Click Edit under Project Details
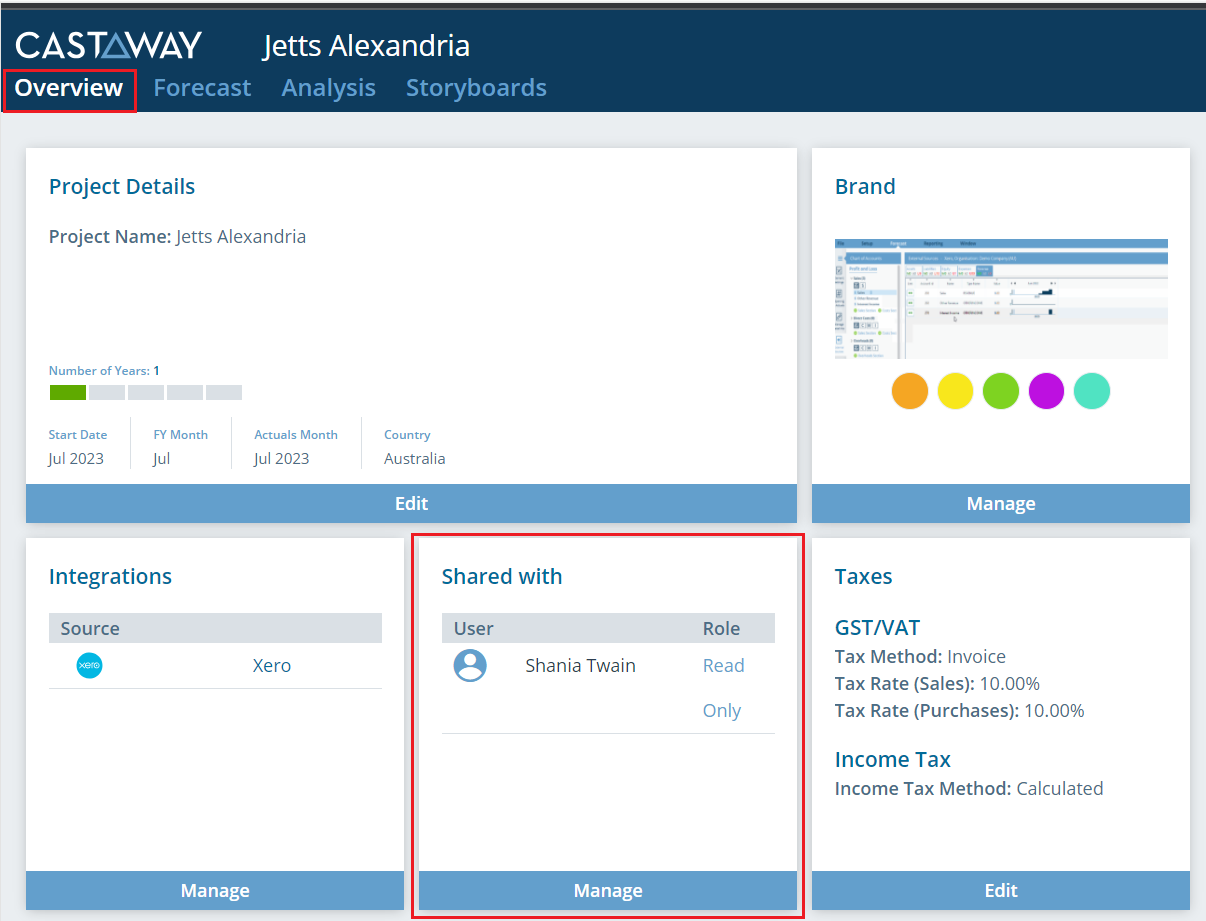1206x921 pixels. [x=411, y=504]
